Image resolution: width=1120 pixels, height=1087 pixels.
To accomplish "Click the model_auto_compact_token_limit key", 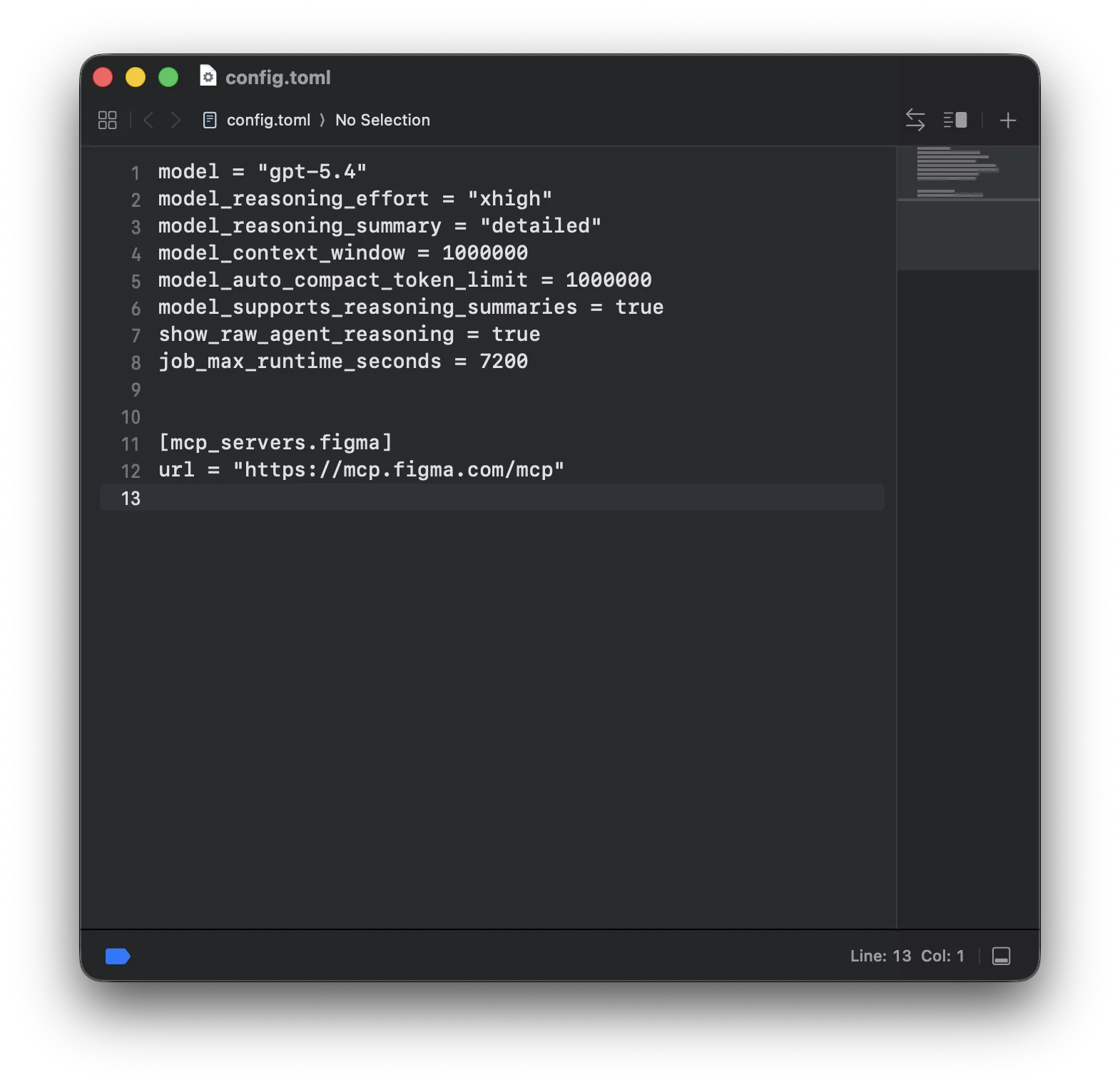I will [x=343, y=280].
